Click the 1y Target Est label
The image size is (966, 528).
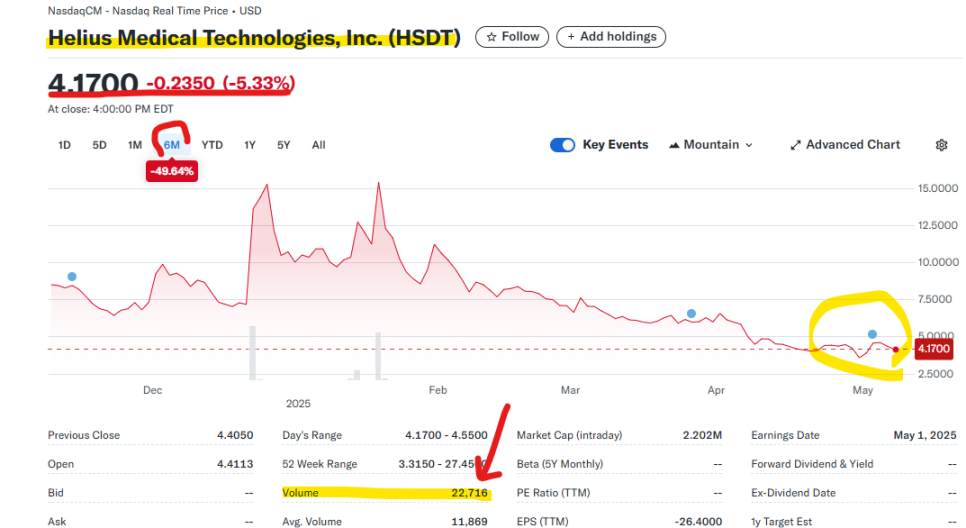781,521
